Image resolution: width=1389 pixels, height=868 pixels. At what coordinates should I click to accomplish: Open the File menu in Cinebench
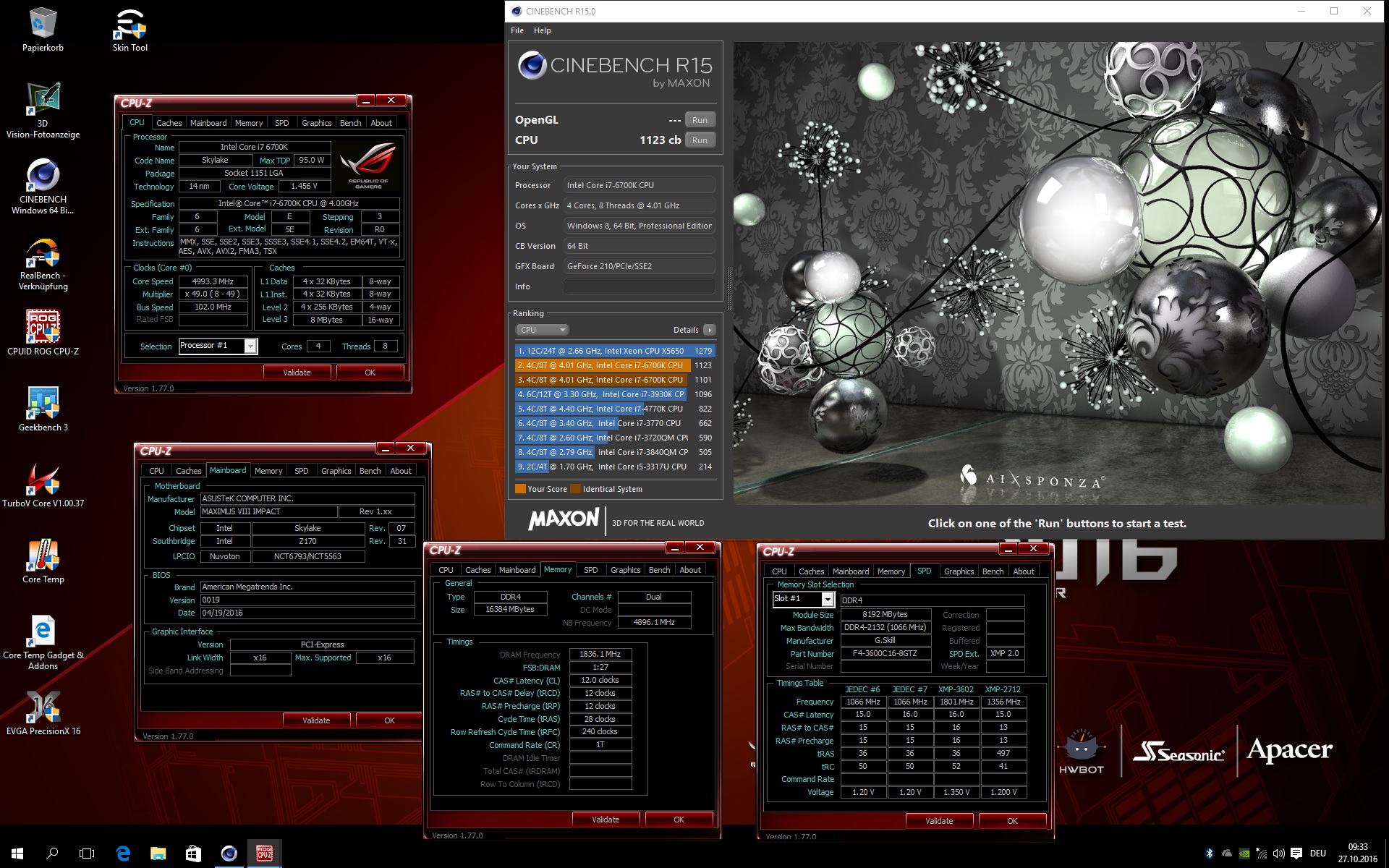tap(517, 30)
